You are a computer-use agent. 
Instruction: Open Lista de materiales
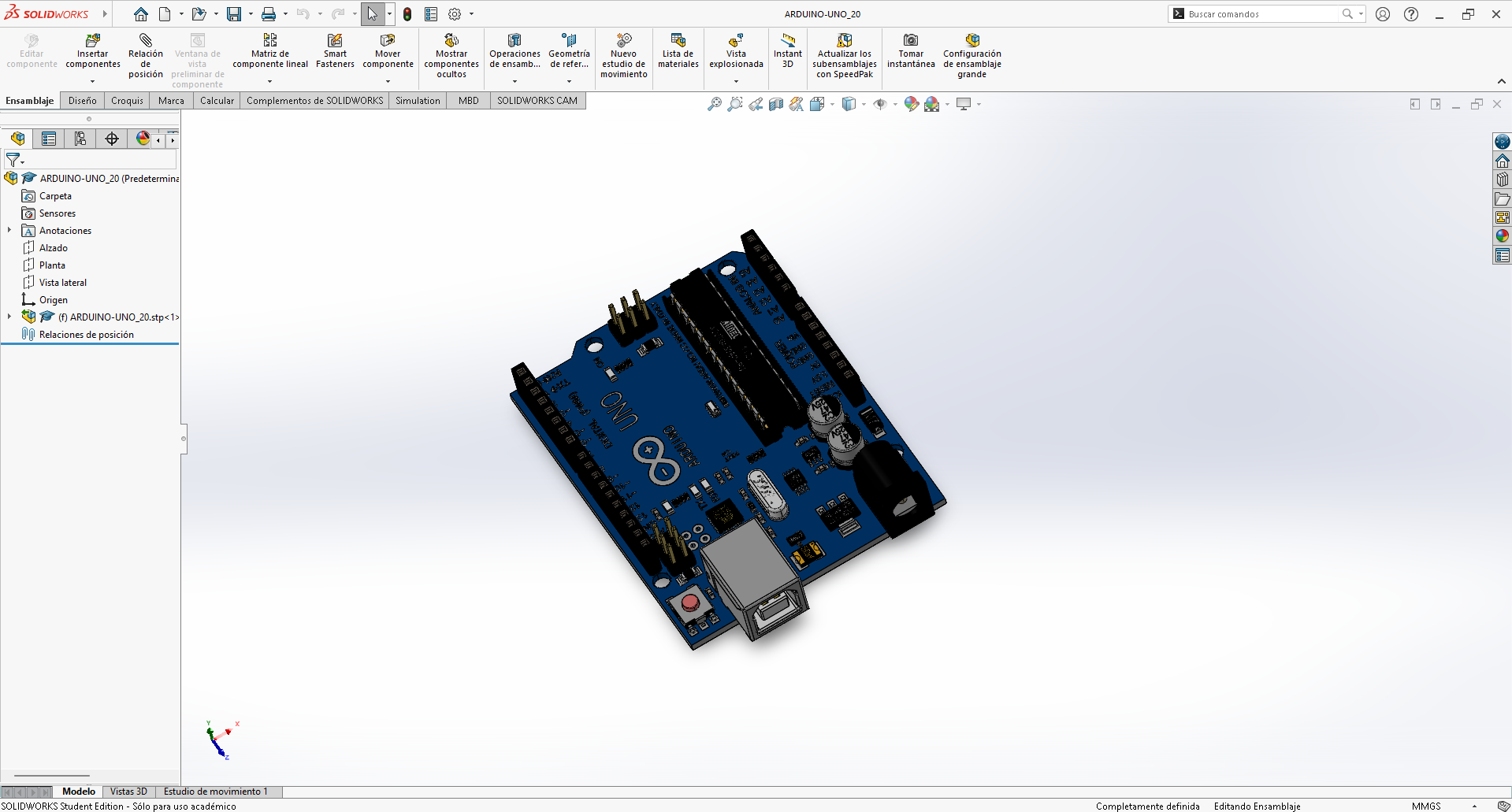point(678,51)
